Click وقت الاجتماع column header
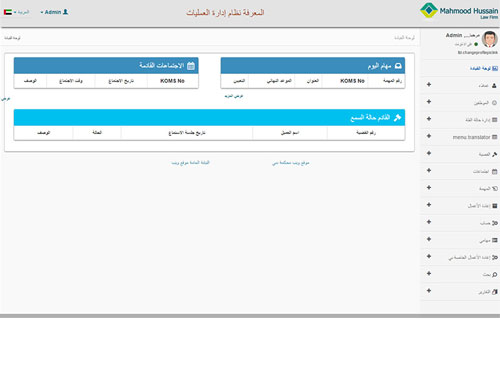This screenshot has height=386, width=500. tap(71, 81)
